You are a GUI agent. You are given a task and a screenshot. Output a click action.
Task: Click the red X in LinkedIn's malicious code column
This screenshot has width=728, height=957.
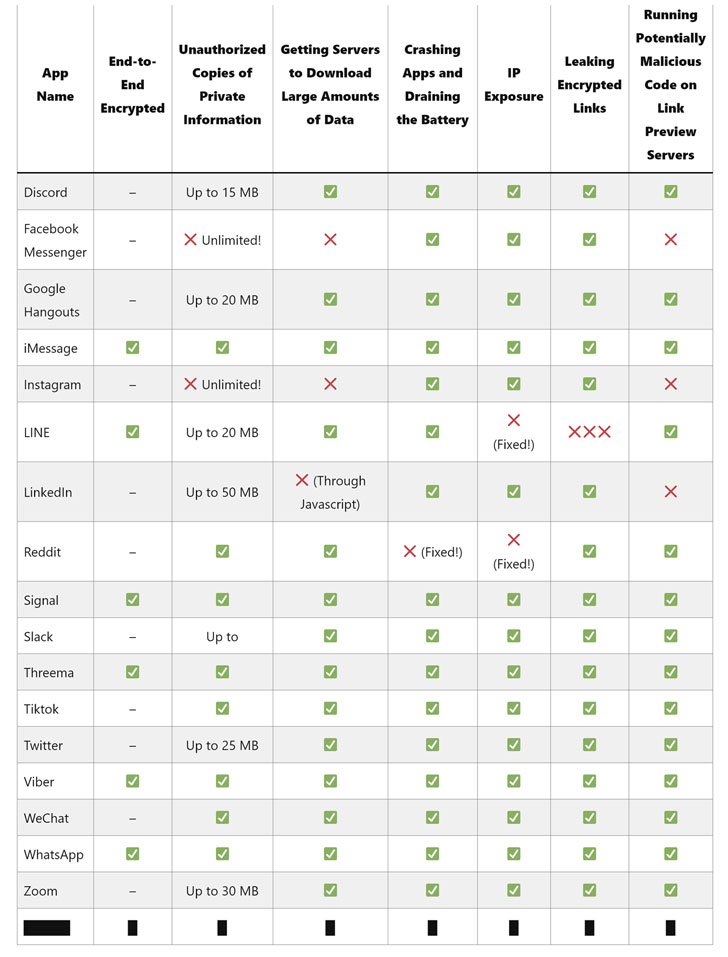pos(670,492)
